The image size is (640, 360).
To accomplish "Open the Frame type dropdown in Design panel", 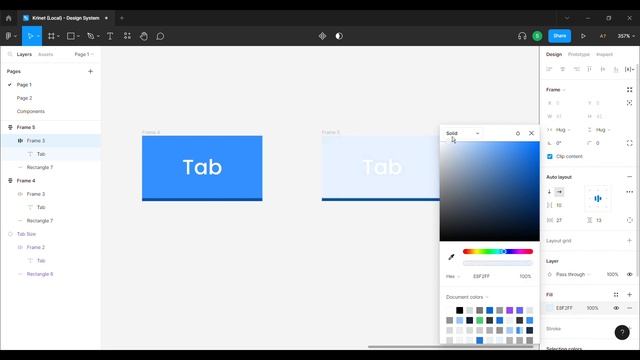I will click(x=556, y=89).
